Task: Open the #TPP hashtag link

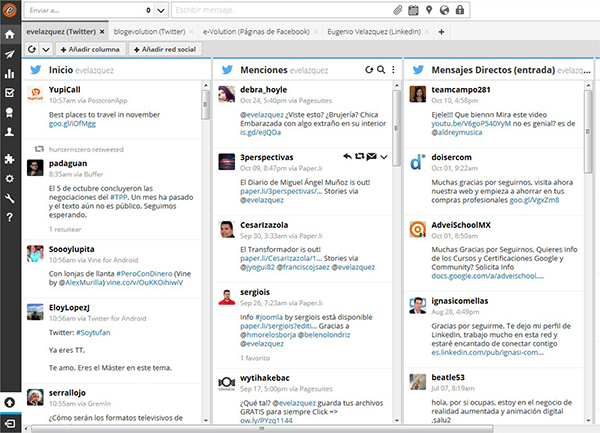Action: point(119,197)
